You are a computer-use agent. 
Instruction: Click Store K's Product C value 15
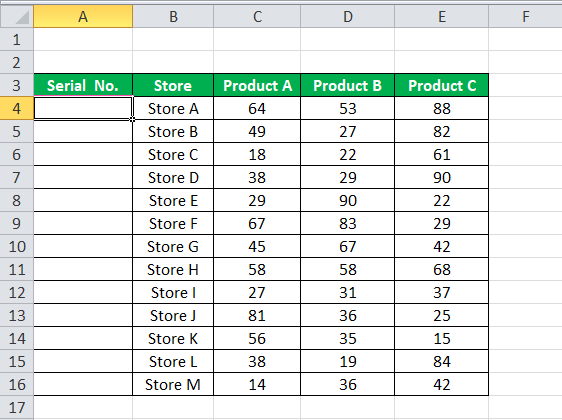click(x=442, y=338)
